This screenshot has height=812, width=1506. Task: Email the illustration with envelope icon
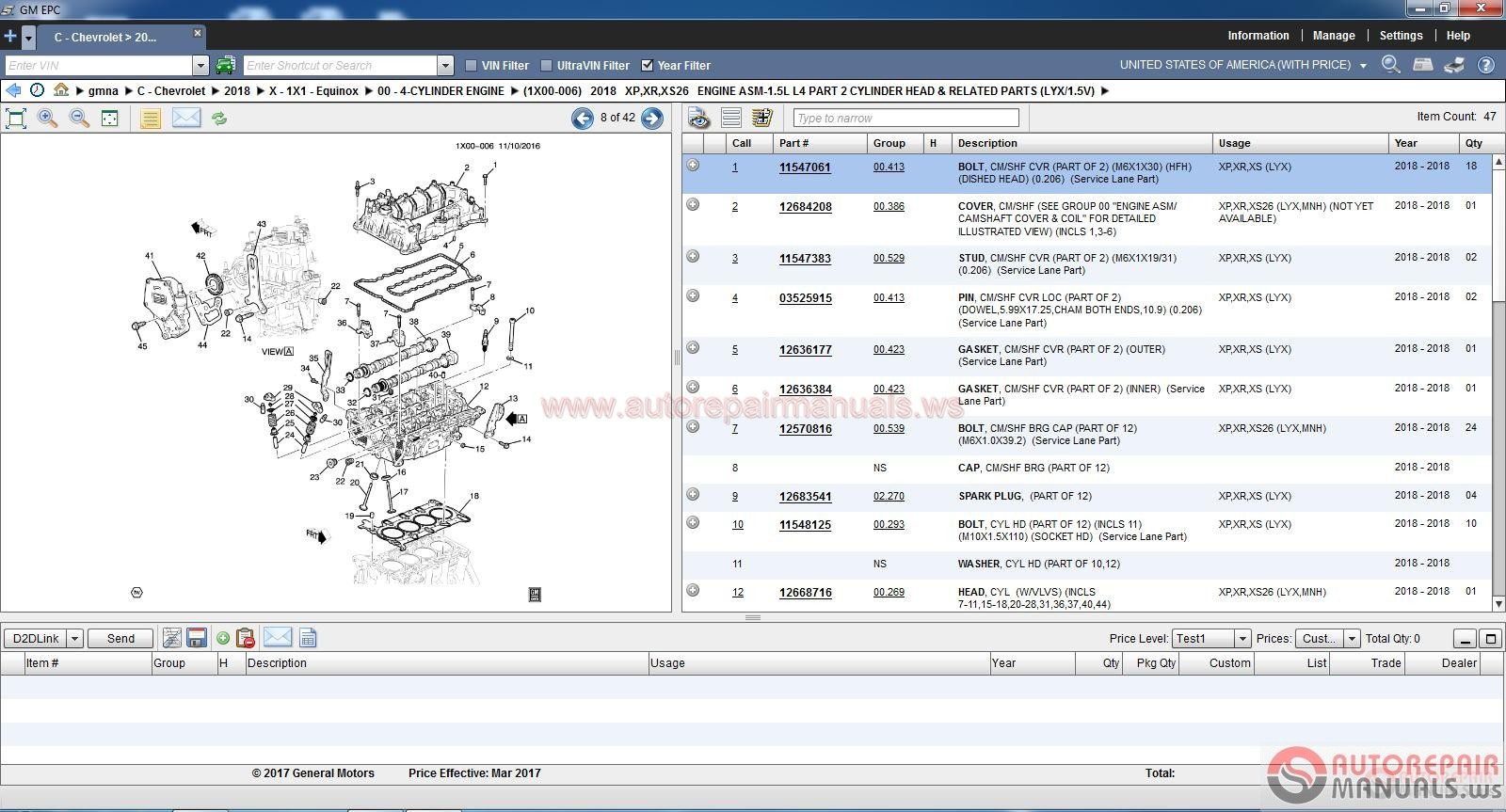(x=186, y=118)
